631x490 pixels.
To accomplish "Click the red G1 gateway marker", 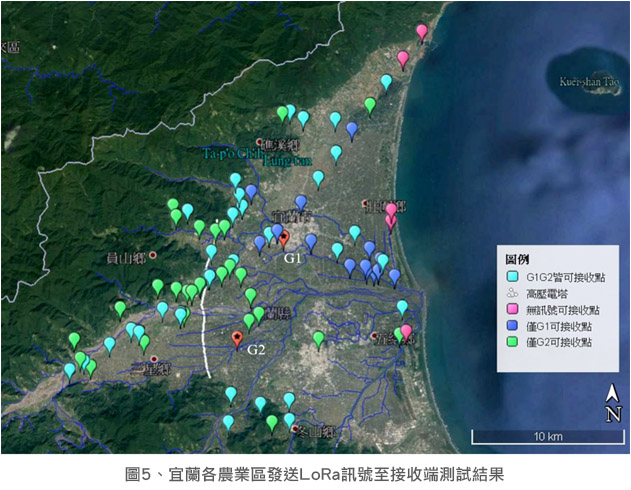I will tap(284, 240).
